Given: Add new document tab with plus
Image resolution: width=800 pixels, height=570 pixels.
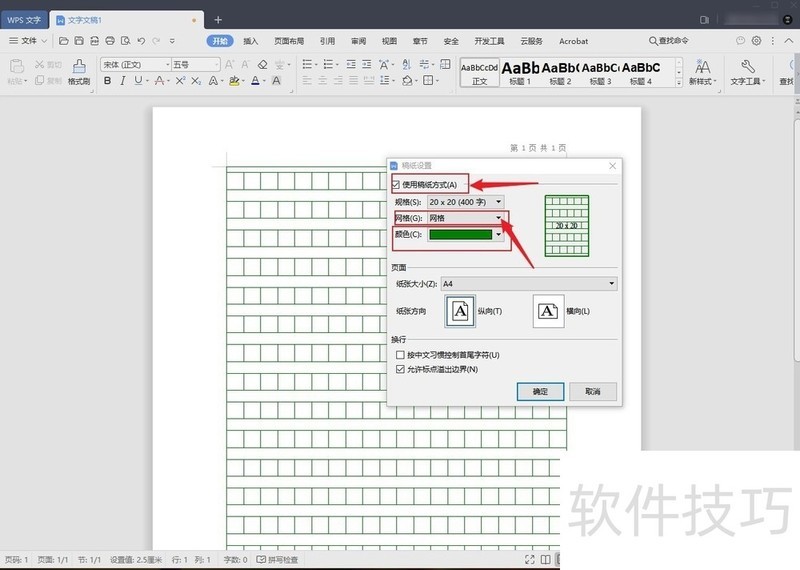Looking at the screenshot, I should 218,20.
